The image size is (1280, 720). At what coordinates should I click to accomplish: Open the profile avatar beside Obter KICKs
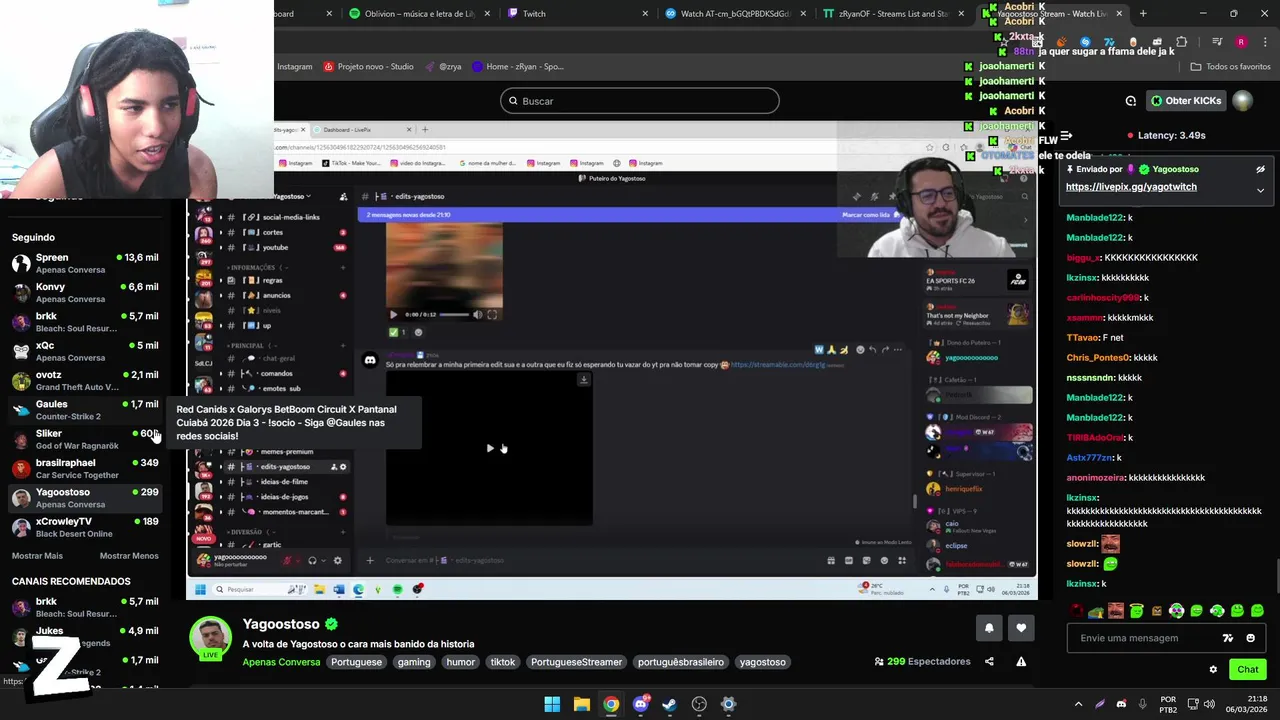coord(1242,101)
